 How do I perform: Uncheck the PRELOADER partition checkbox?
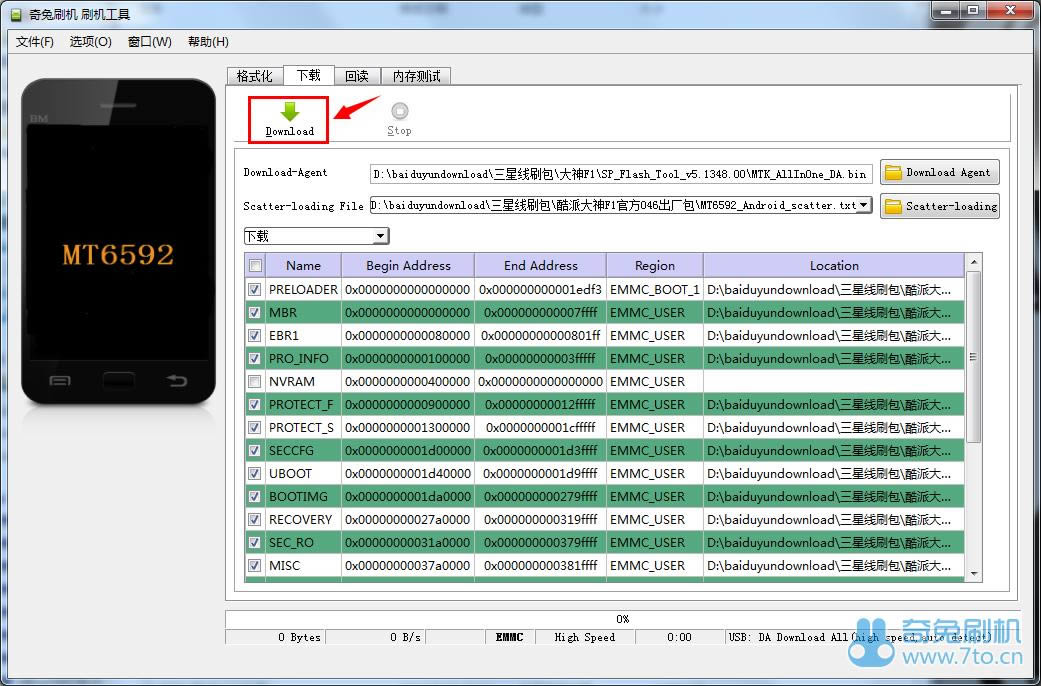click(255, 290)
